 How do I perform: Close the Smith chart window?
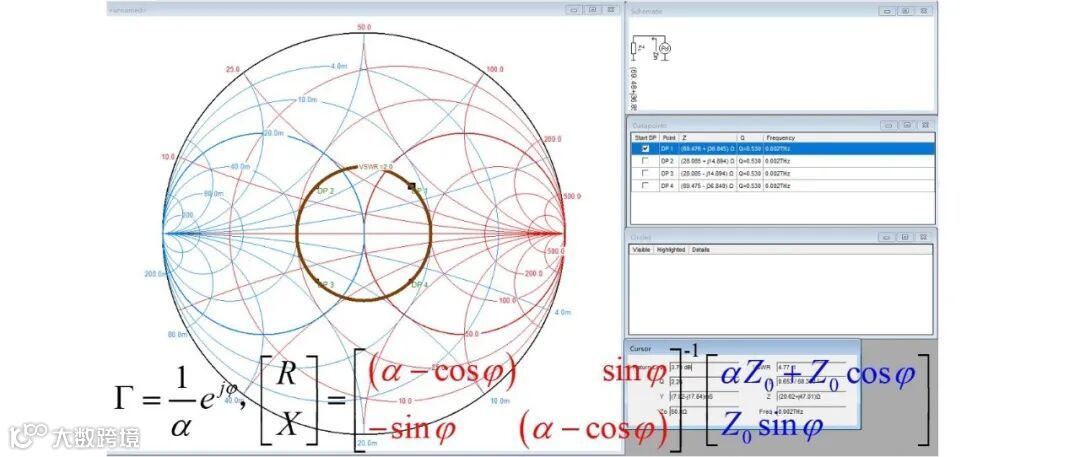click(x=610, y=10)
